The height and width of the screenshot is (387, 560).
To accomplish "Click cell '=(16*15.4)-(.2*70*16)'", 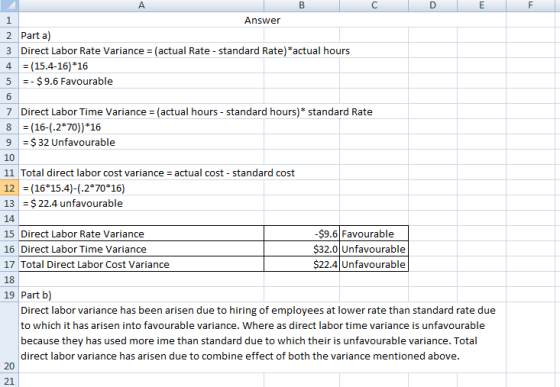I will pyautogui.click(x=141, y=188).
